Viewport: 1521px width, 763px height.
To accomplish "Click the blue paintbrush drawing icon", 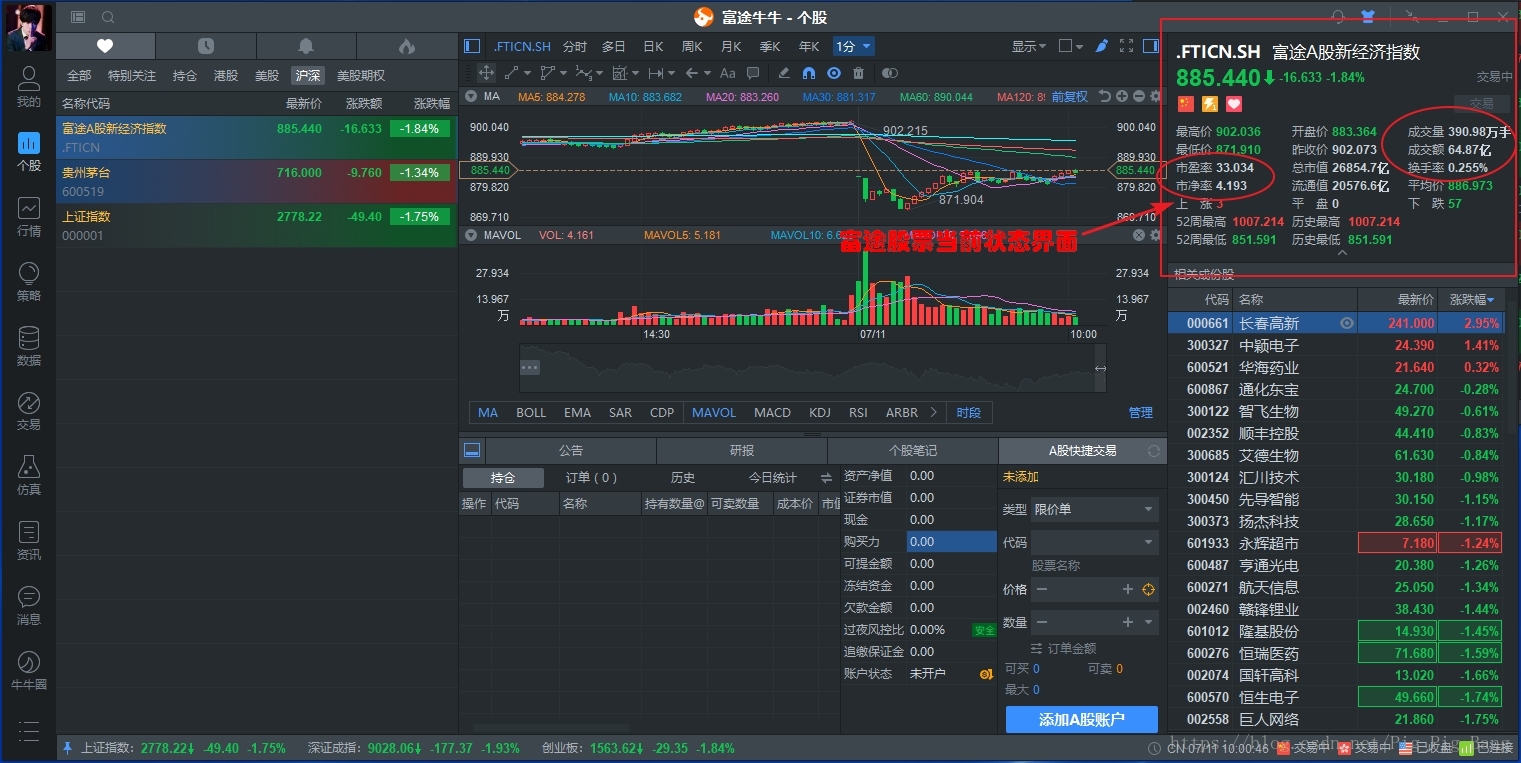I will point(1102,46).
